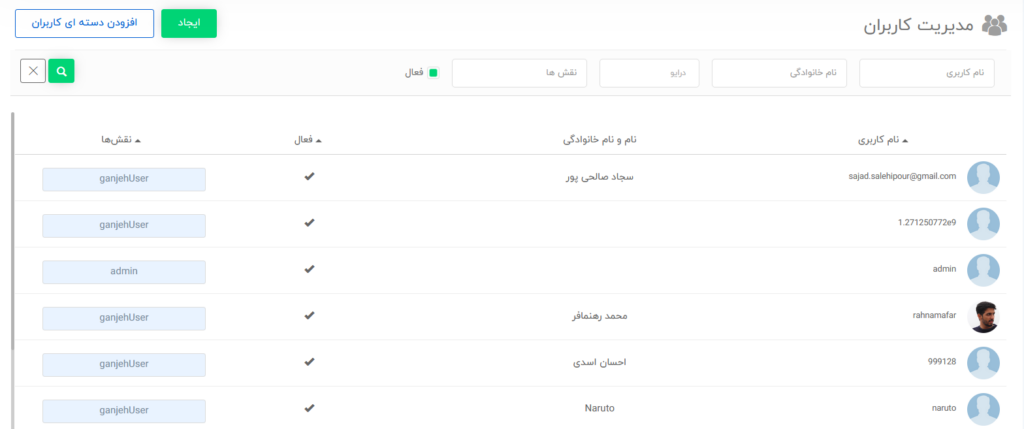This screenshot has width=1024, height=429.
Task: Click the green search magnifier button
Action: click(x=61, y=71)
